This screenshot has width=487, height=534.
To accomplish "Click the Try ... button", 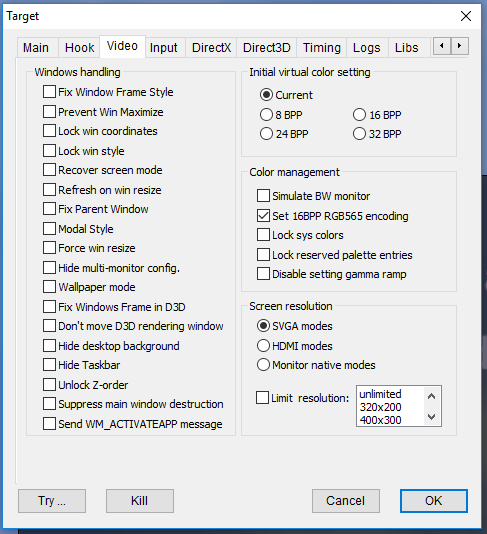I will click(52, 501).
